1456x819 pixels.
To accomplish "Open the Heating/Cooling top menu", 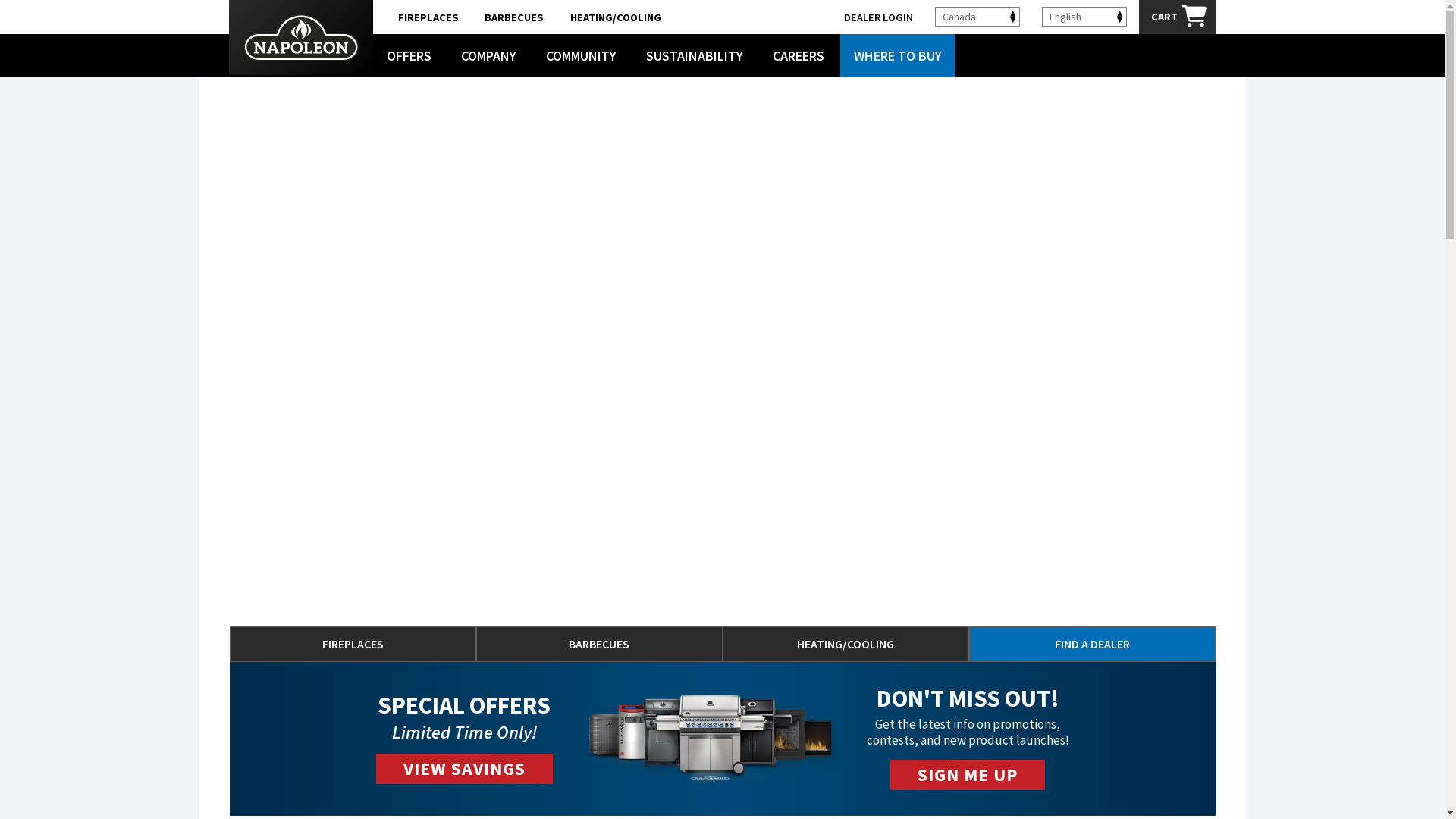I will click(x=615, y=17).
